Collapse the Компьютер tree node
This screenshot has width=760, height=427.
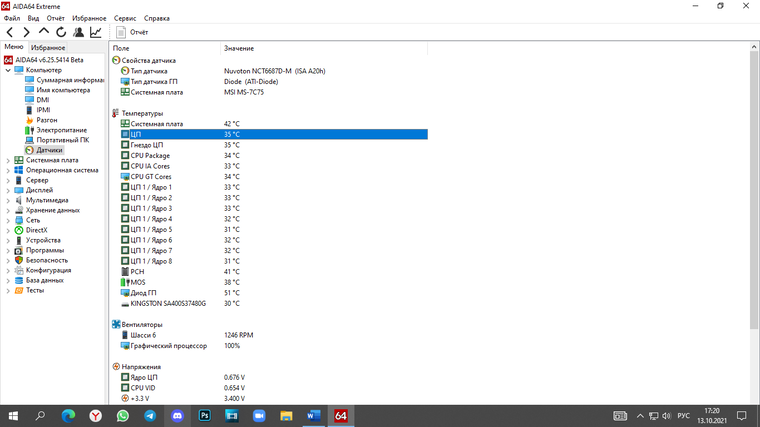[x=8, y=70]
